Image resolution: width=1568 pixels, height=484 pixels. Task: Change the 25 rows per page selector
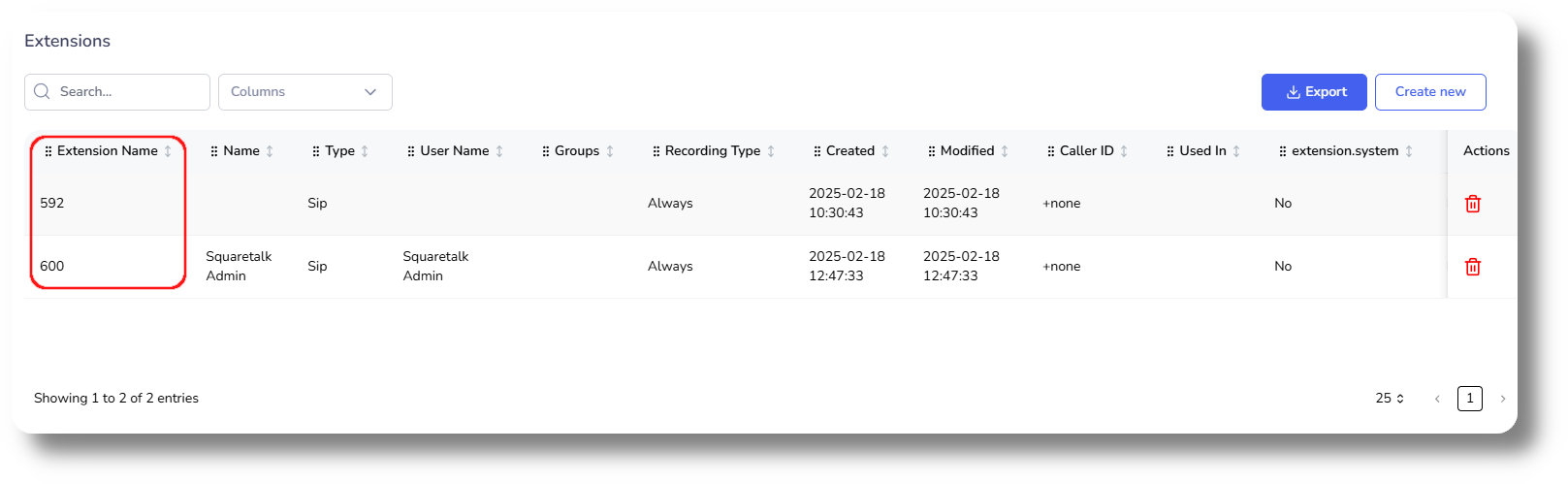pyautogui.click(x=1390, y=399)
